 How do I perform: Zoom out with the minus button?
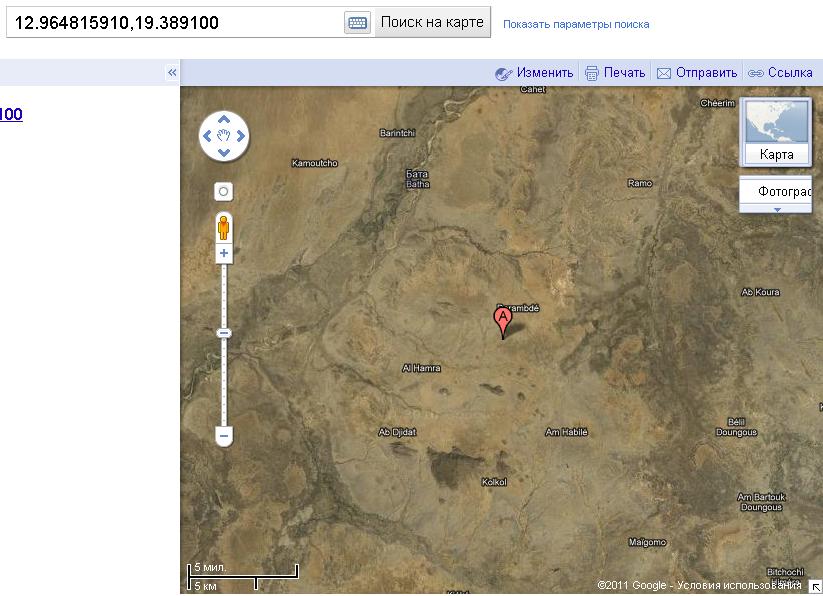pyautogui.click(x=224, y=436)
